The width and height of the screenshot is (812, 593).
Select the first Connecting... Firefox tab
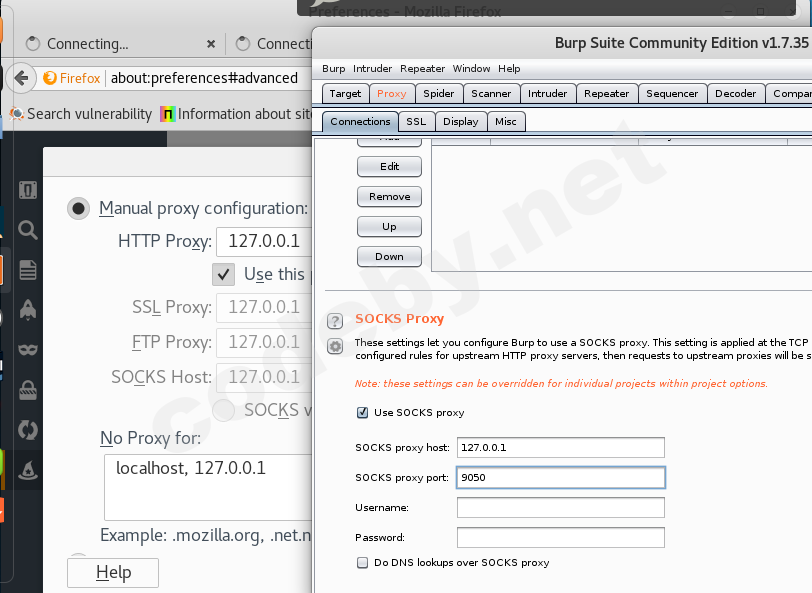click(121, 44)
